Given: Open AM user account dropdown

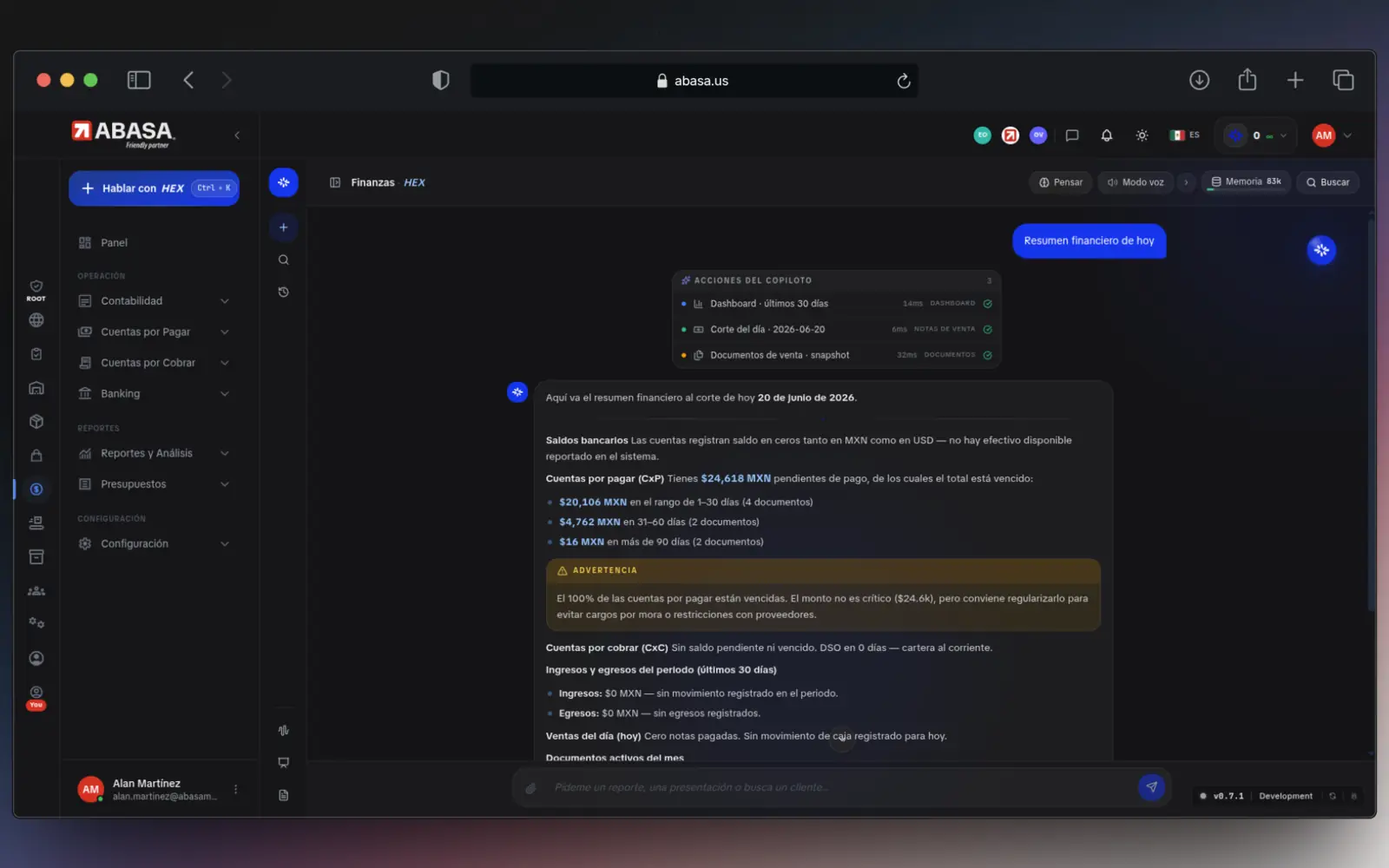Looking at the screenshot, I should coord(1333,135).
